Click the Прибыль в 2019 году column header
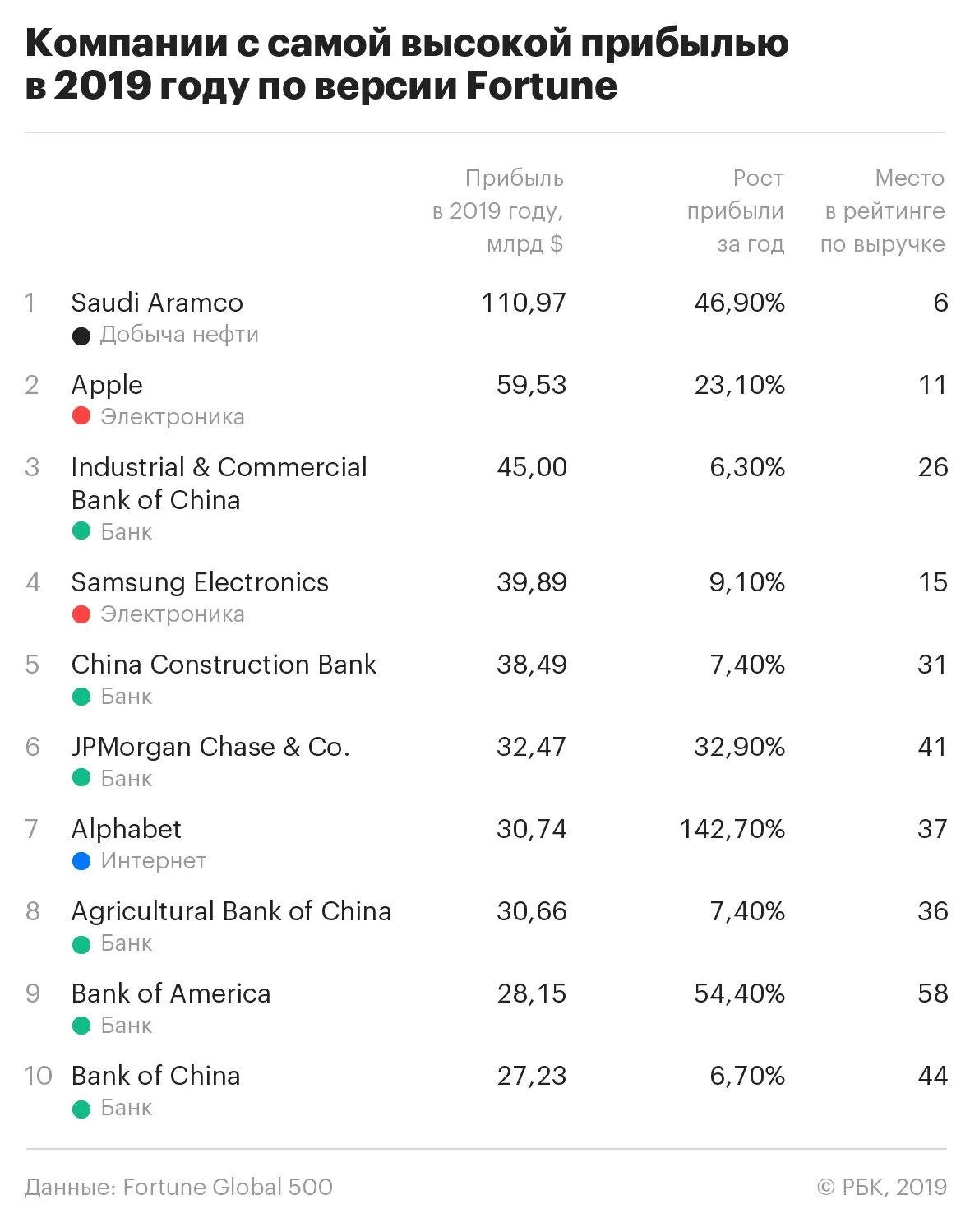Image resolution: width=970 pixels, height=1232 pixels. point(498,211)
